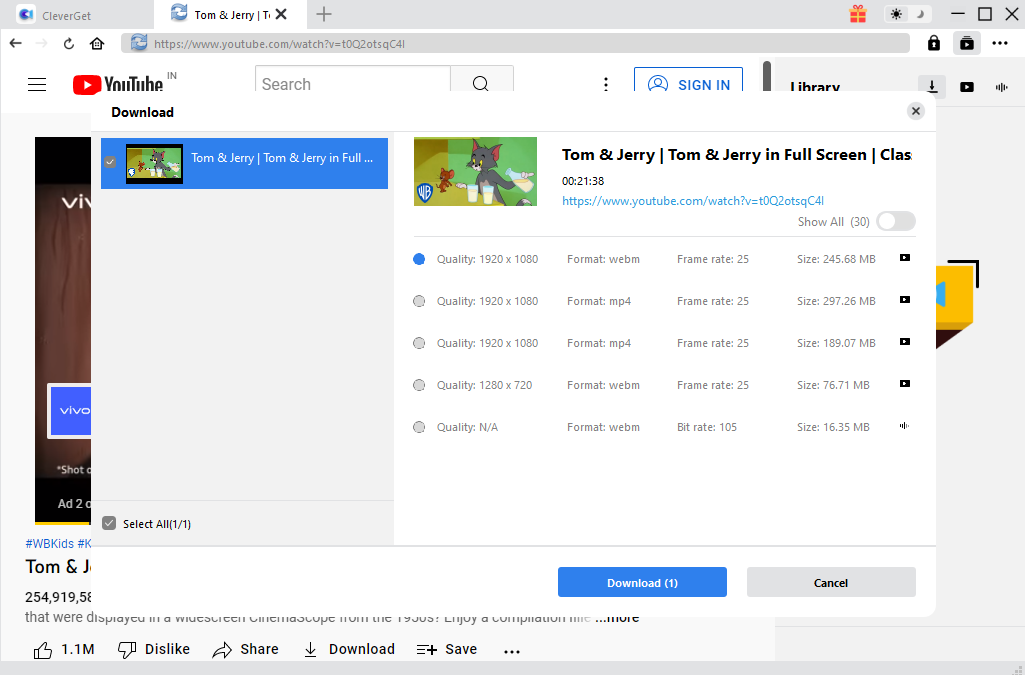Select the 1080 mp4 297.26 MB option
Image resolution: width=1025 pixels, height=675 pixels.
419,301
